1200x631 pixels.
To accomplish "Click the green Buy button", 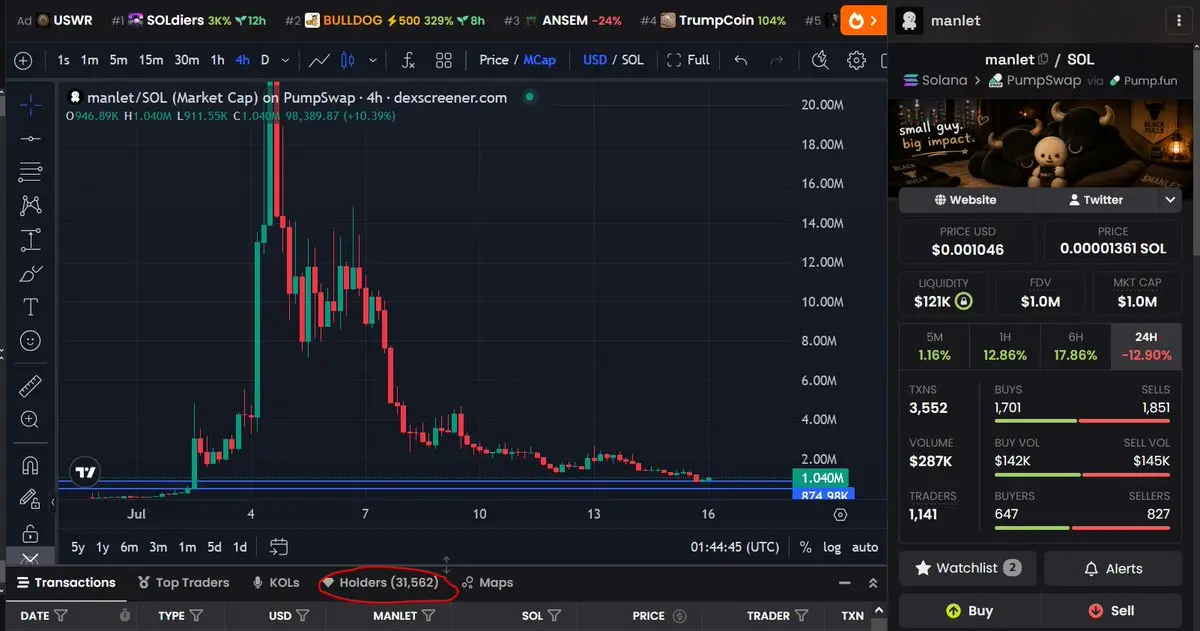I will (968, 610).
